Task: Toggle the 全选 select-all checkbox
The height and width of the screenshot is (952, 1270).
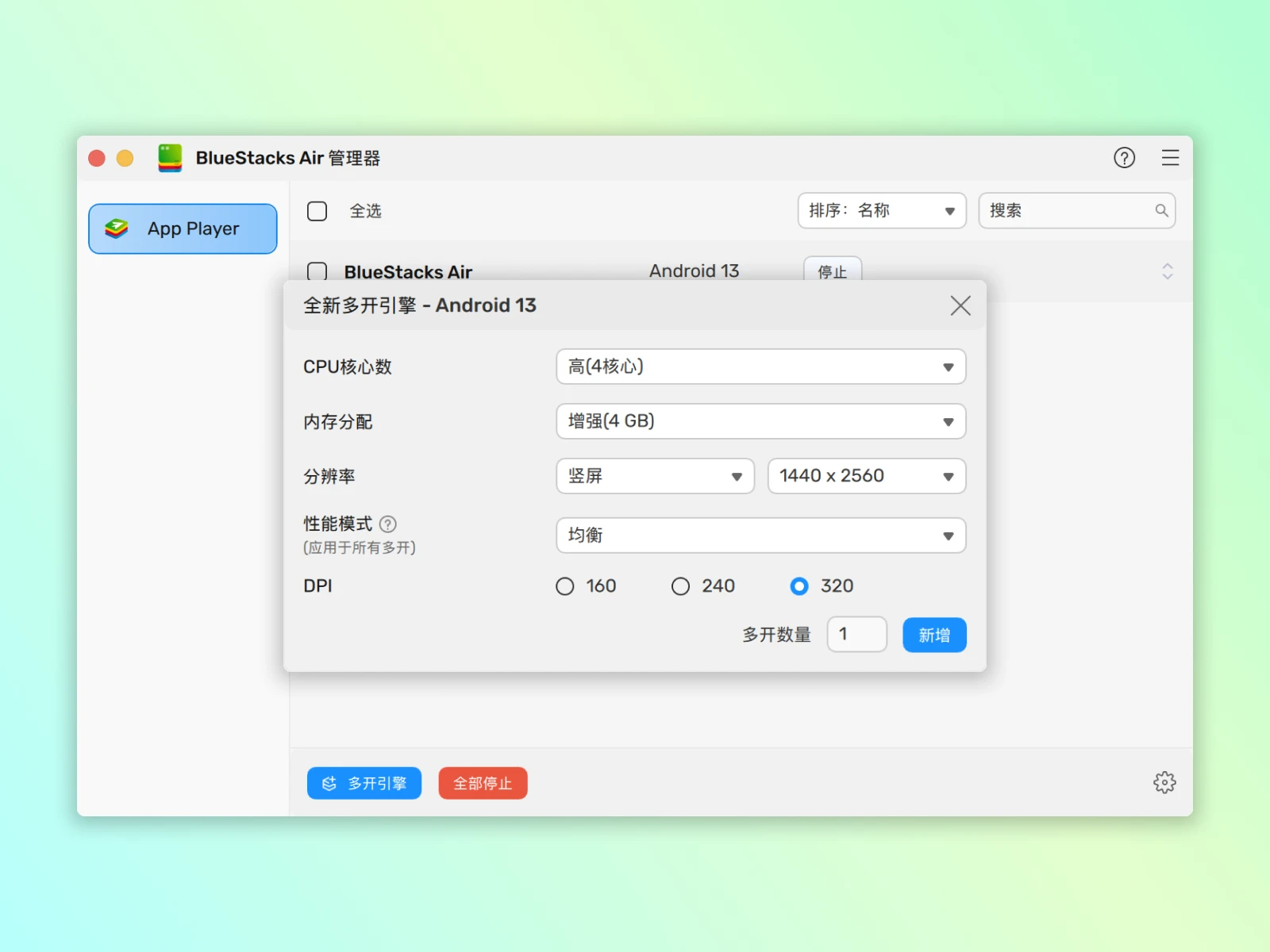Action: [317, 211]
